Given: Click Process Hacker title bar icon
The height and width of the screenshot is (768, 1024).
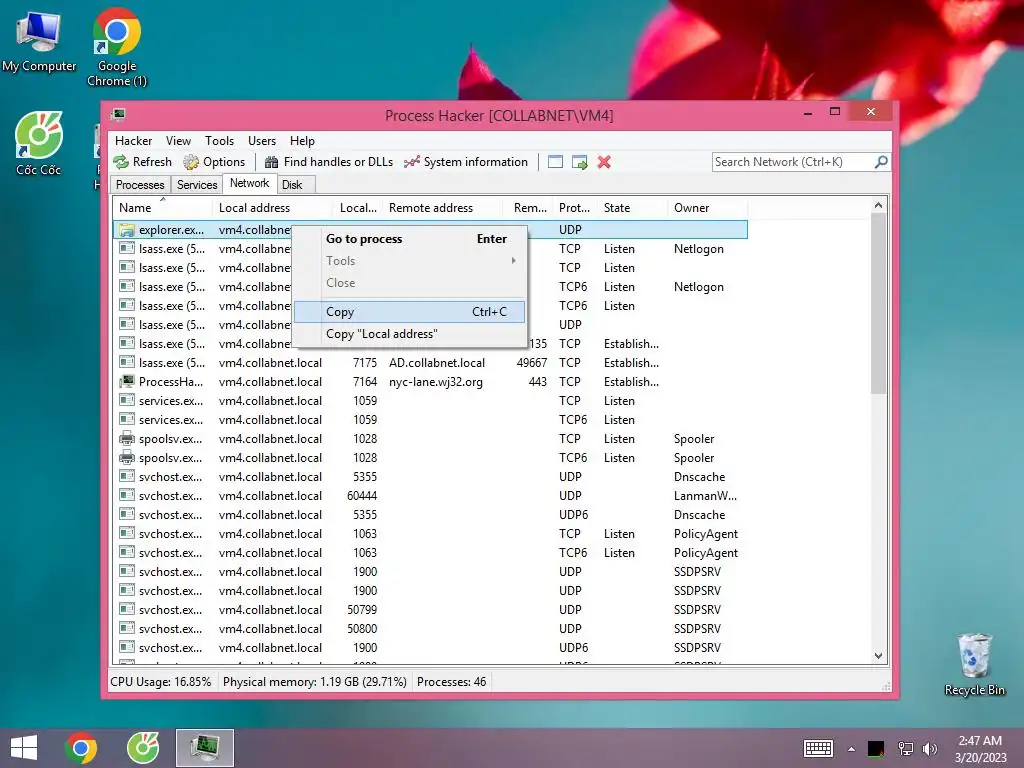Looking at the screenshot, I should [118, 115].
